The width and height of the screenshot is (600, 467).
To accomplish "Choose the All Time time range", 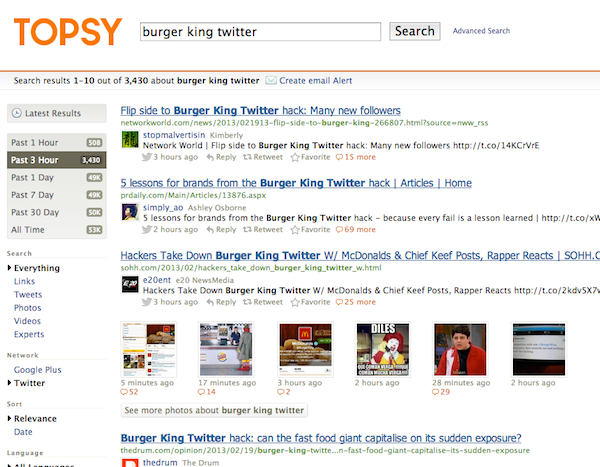I will point(57,230).
